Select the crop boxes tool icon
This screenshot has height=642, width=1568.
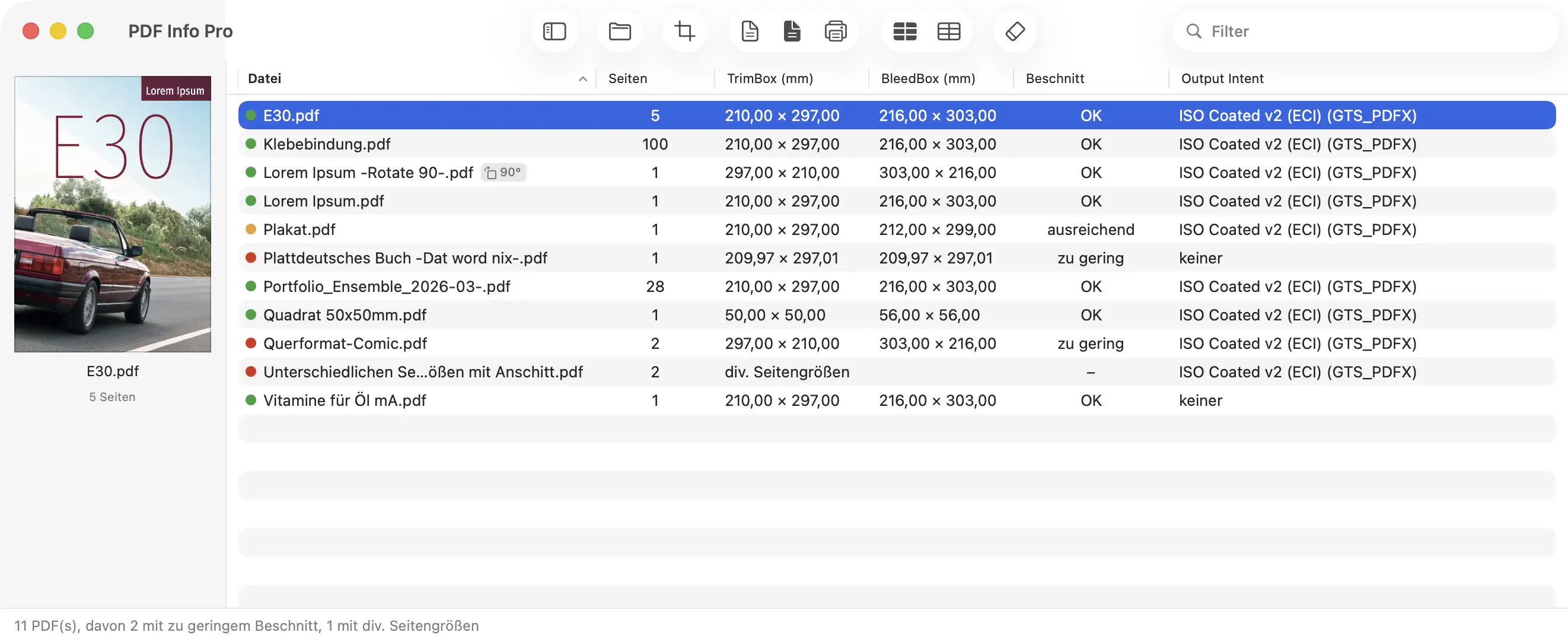[685, 31]
